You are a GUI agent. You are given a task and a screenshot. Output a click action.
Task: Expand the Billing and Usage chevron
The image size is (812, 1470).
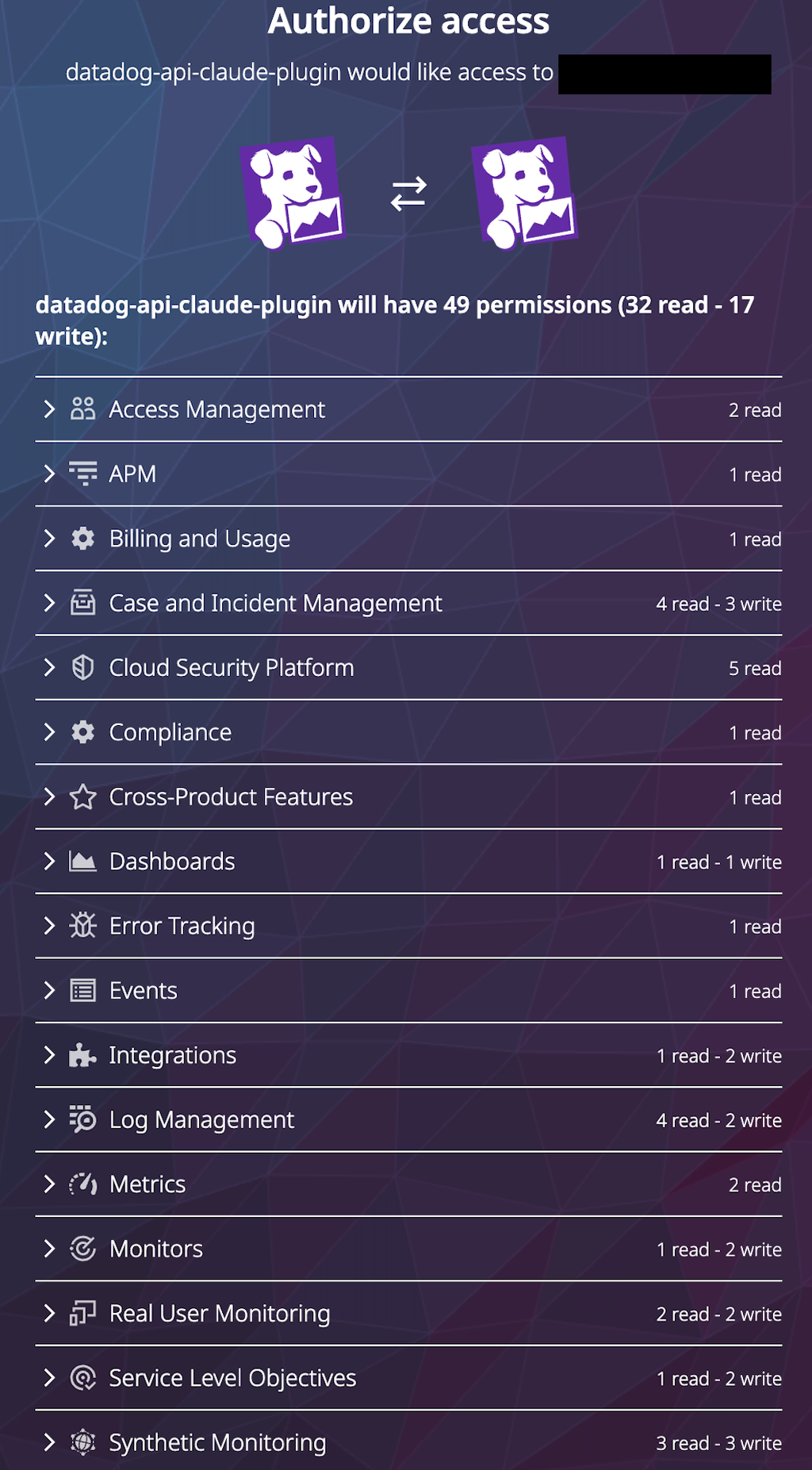tap(49, 539)
